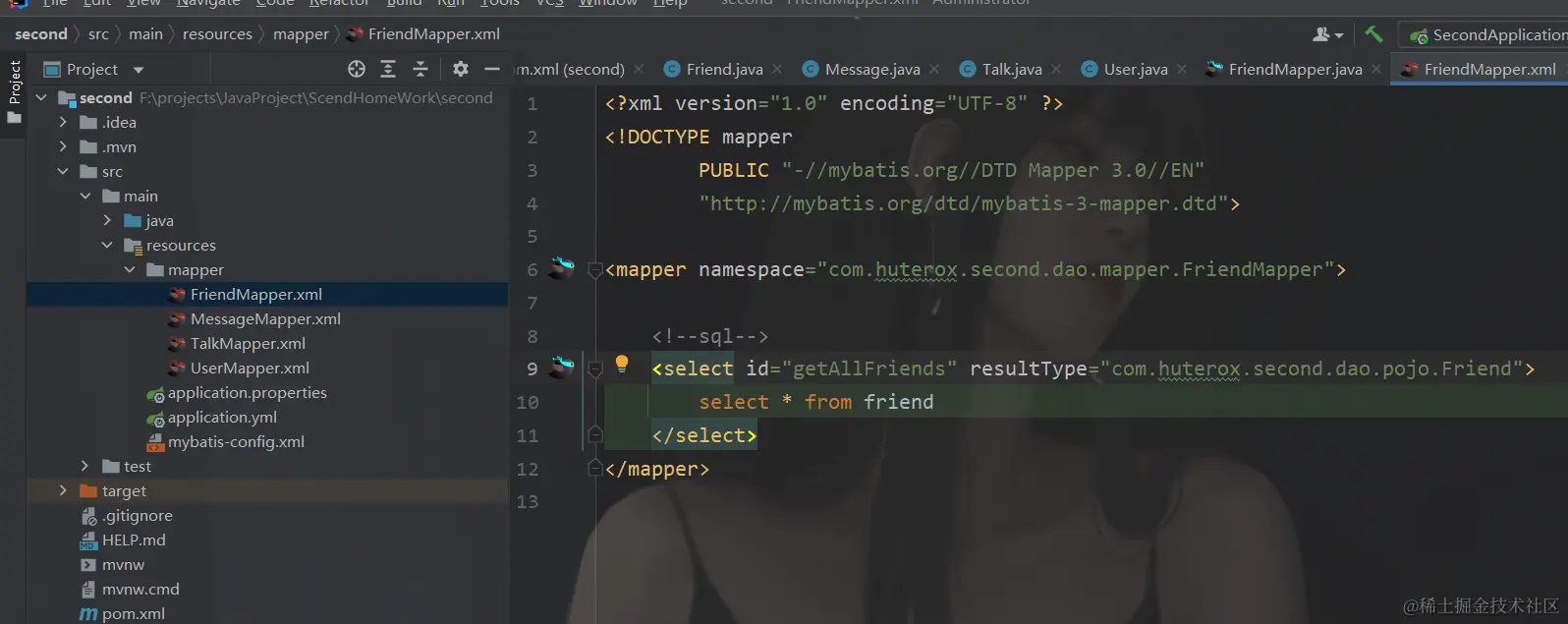This screenshot has height=624, width=1568.
Task: Open the SecondApplication run configuration selector
Action: pos(1487,35)
